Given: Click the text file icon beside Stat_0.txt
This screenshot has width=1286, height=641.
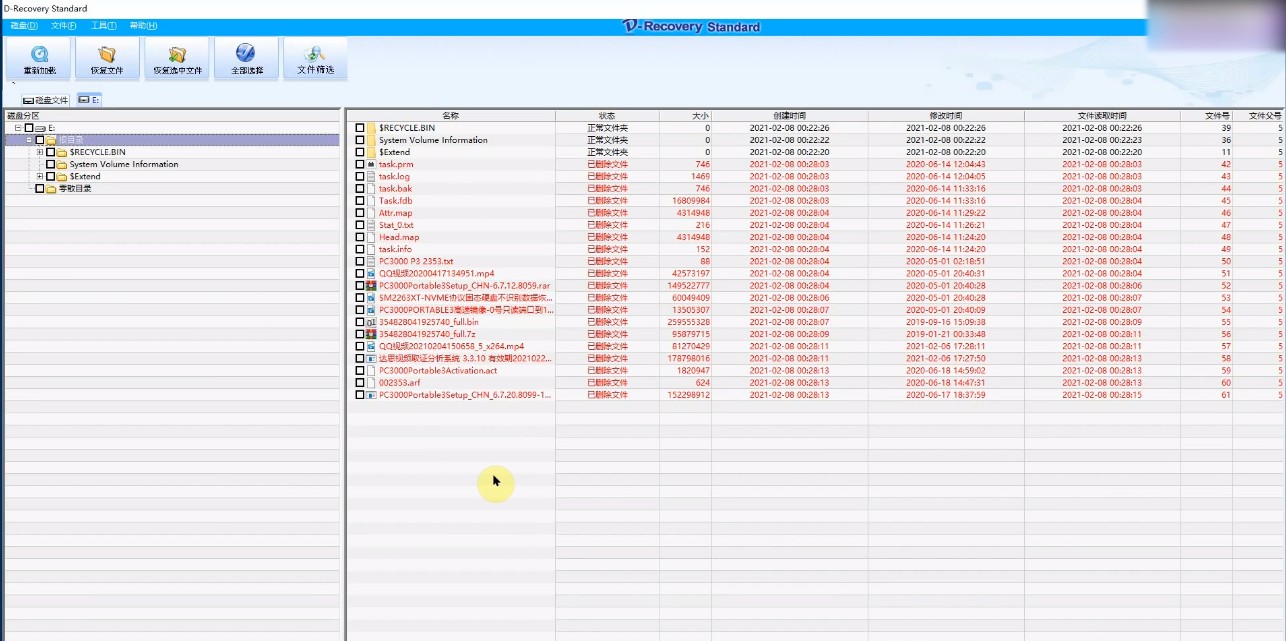Looking at the screenshot, I should (x=371, y=225).
